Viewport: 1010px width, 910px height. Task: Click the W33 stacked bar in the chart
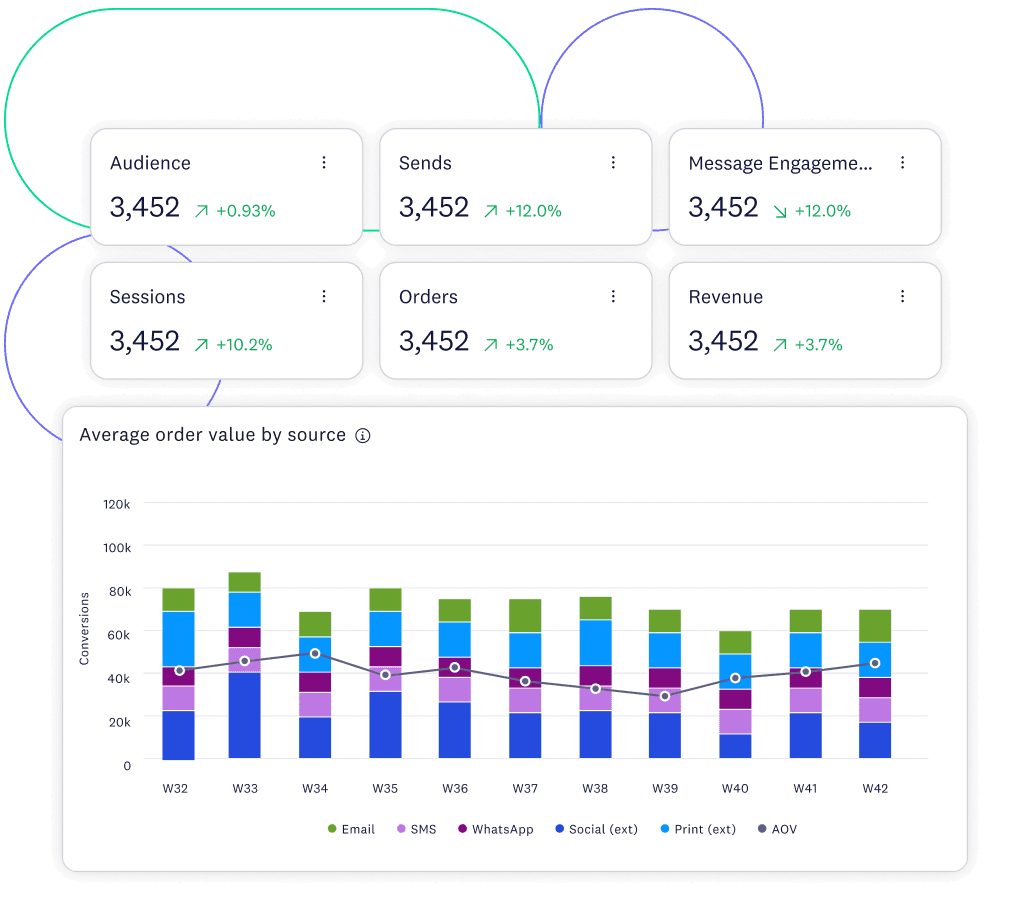[246, 660]
